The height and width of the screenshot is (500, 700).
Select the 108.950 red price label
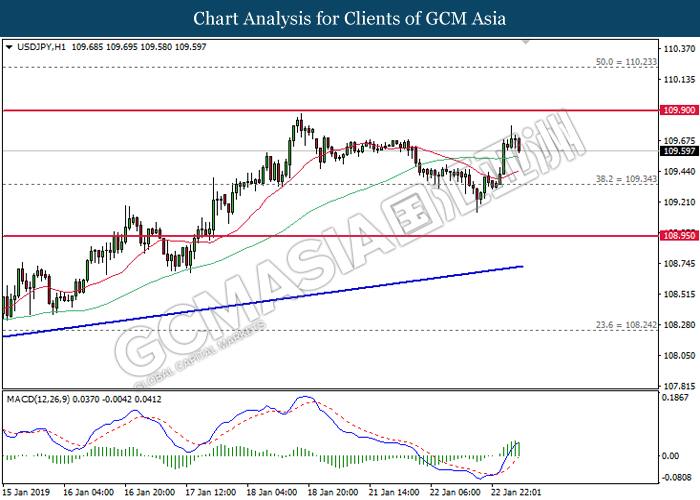pos(679,236)
